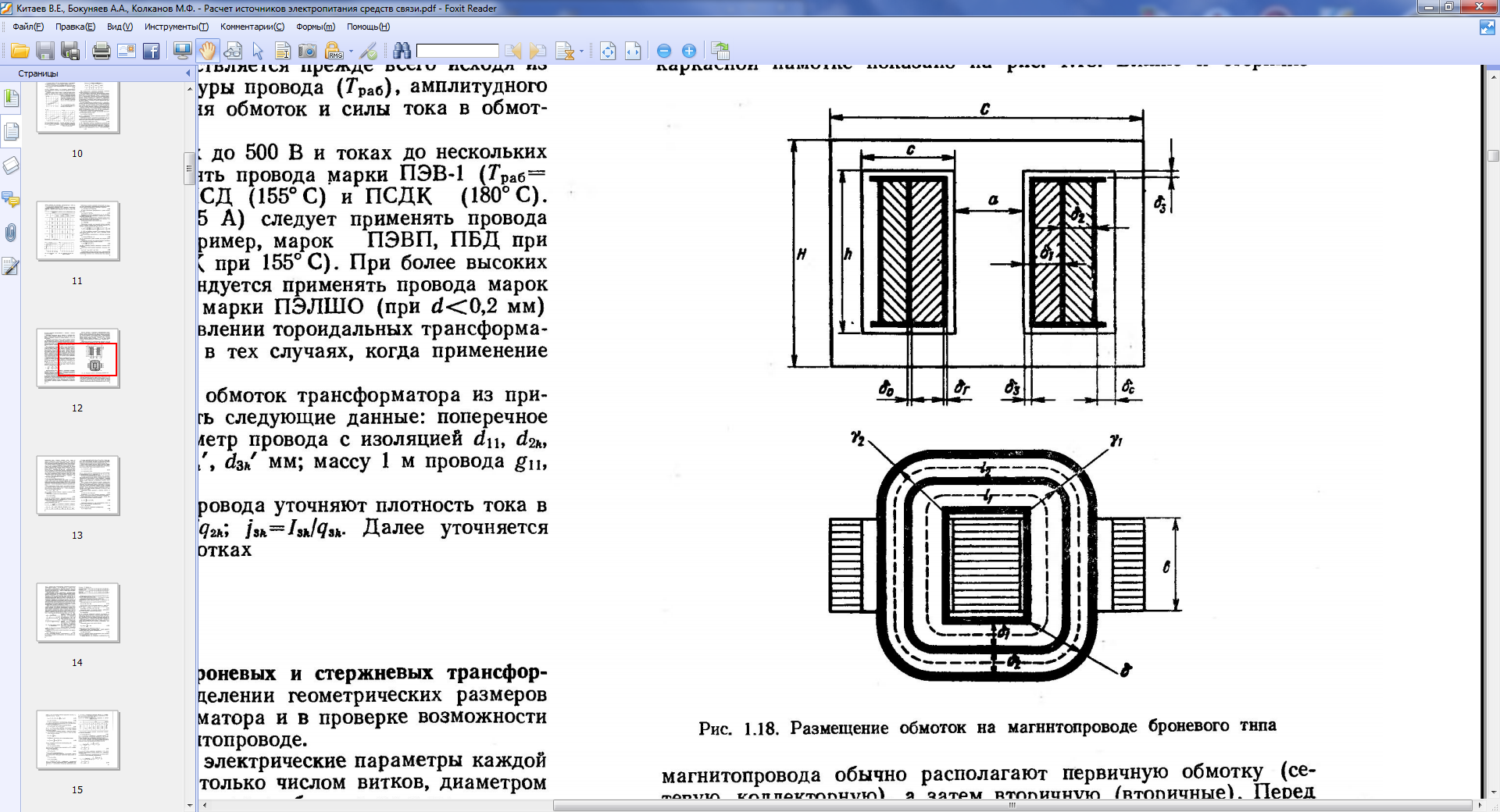Zoom out with the minus button
Image resolution: width=1500 pixels, height=812 pixels.
[x=664, y=52]
